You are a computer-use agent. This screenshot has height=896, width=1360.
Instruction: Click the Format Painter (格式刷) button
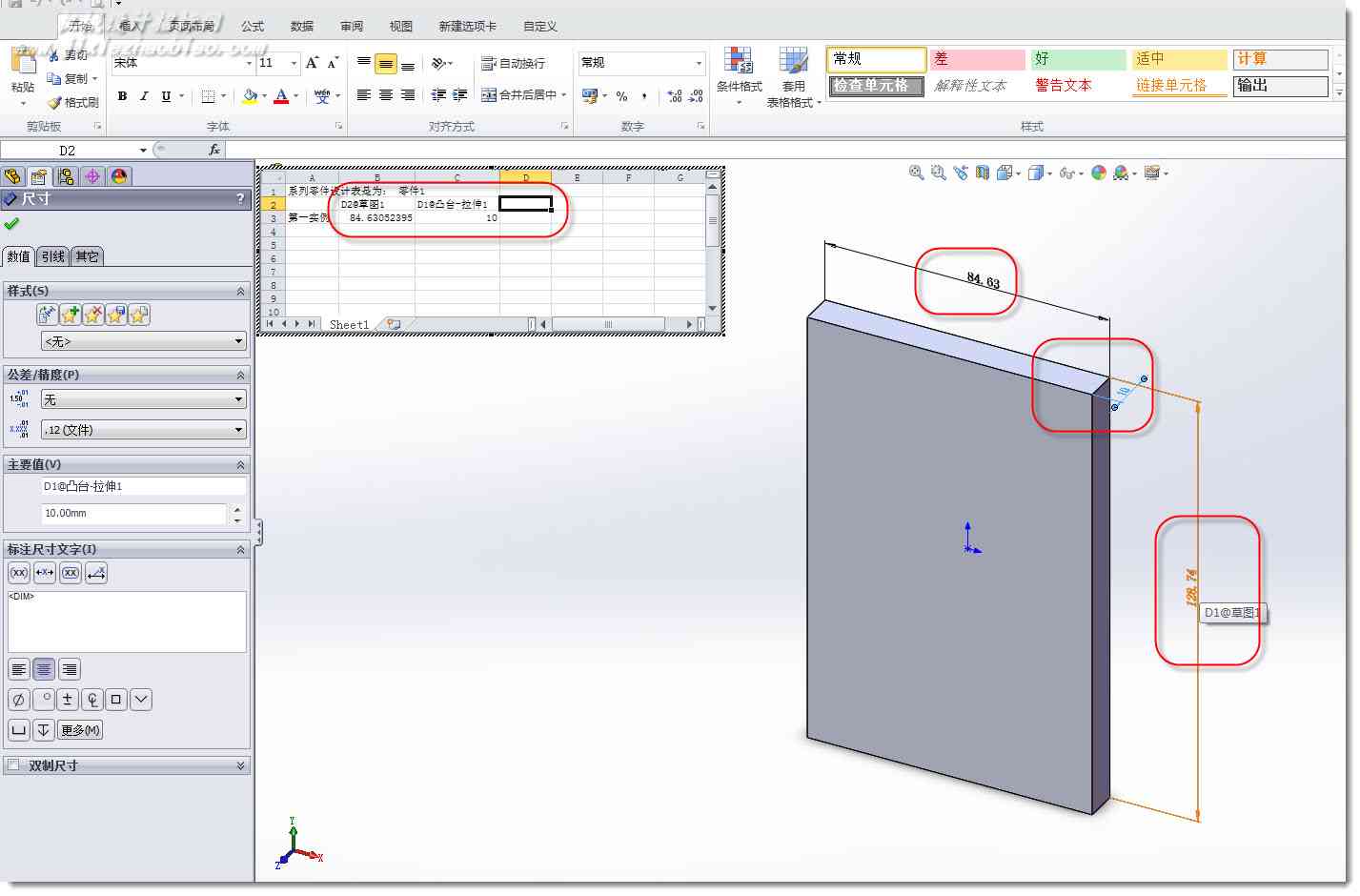[72, 102]
